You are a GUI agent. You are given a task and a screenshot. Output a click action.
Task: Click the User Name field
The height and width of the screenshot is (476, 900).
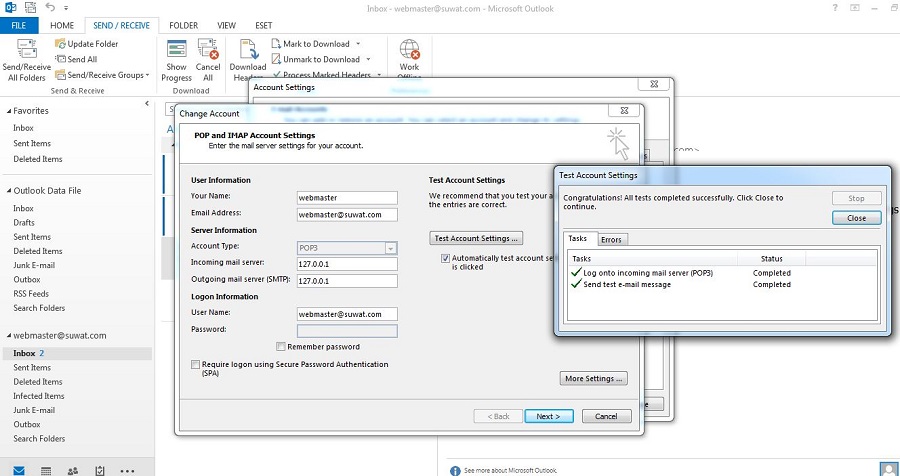click(x=347, y=314)
